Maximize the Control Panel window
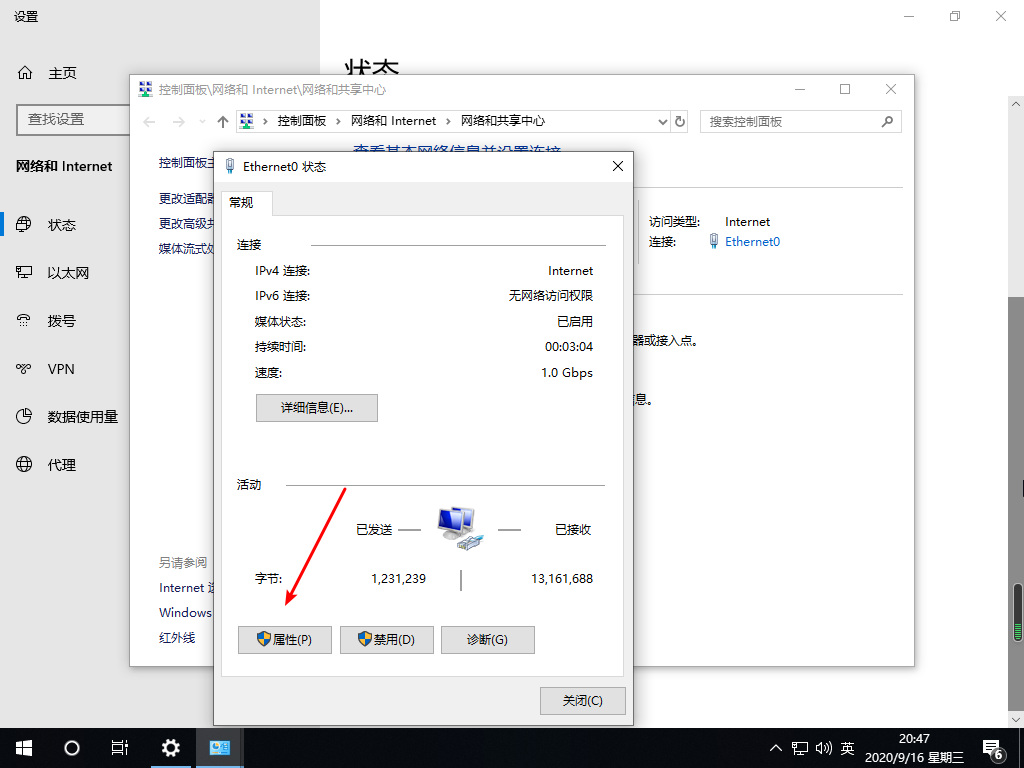Viewport: 1024px width, 768px height. point(845,89)
